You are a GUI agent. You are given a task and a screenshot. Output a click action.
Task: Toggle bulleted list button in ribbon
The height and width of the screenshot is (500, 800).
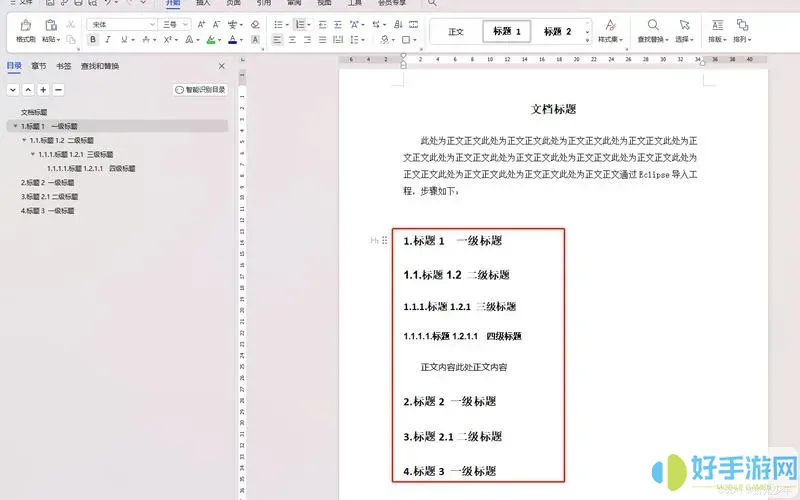point(278,24)
